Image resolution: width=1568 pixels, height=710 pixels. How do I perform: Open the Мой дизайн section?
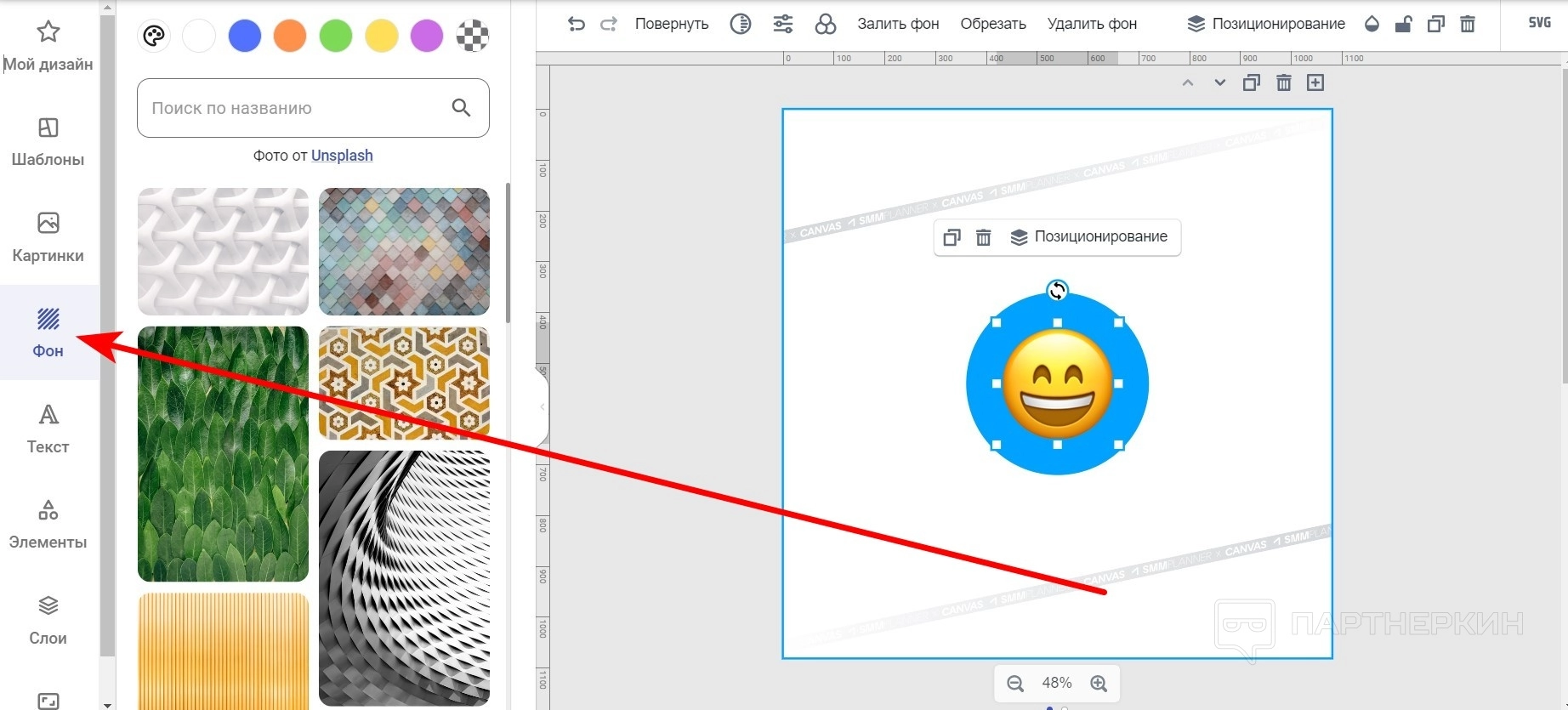(x=48, y=47)
